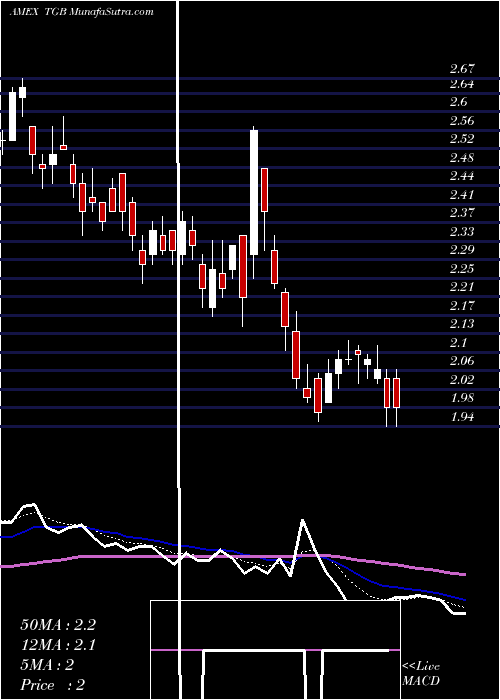
Task: Click the 2.44 price axis label
Action: click(x=462, y=176)
